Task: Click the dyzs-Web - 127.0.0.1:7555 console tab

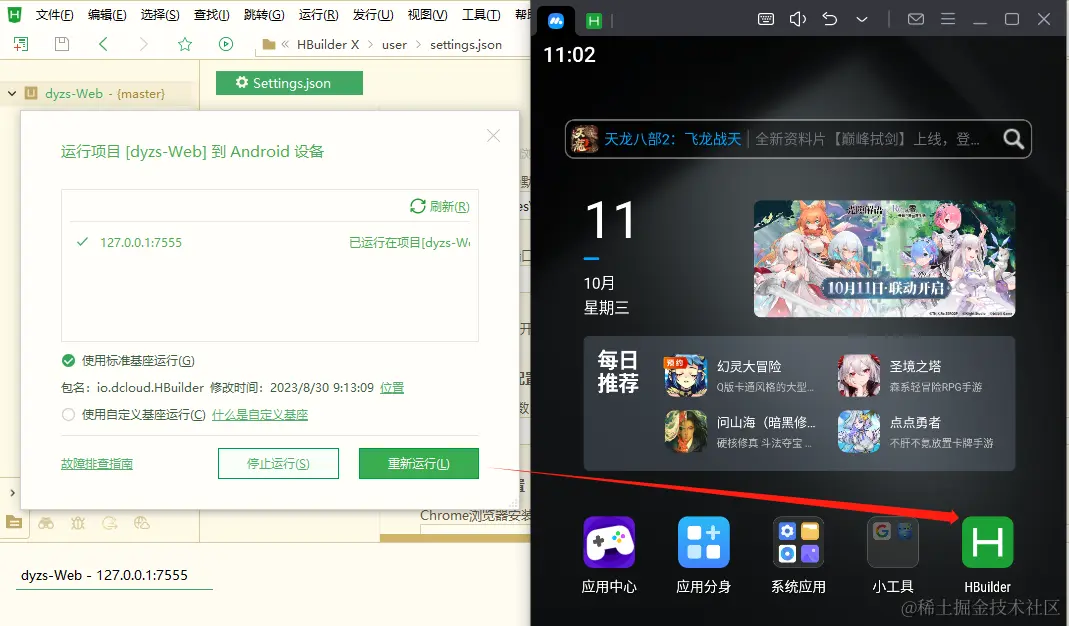Action: point(104,575)
